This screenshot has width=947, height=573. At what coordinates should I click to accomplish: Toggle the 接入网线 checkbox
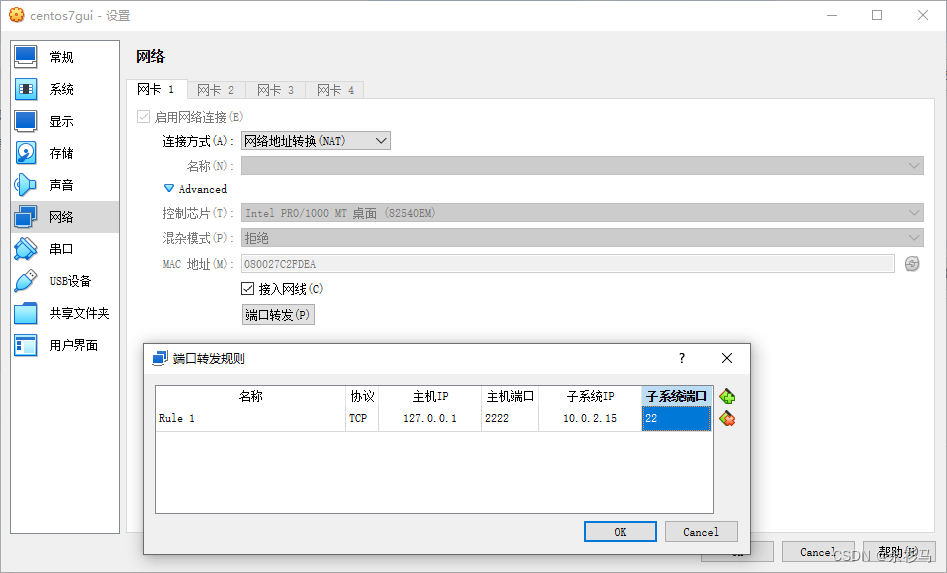249,289
